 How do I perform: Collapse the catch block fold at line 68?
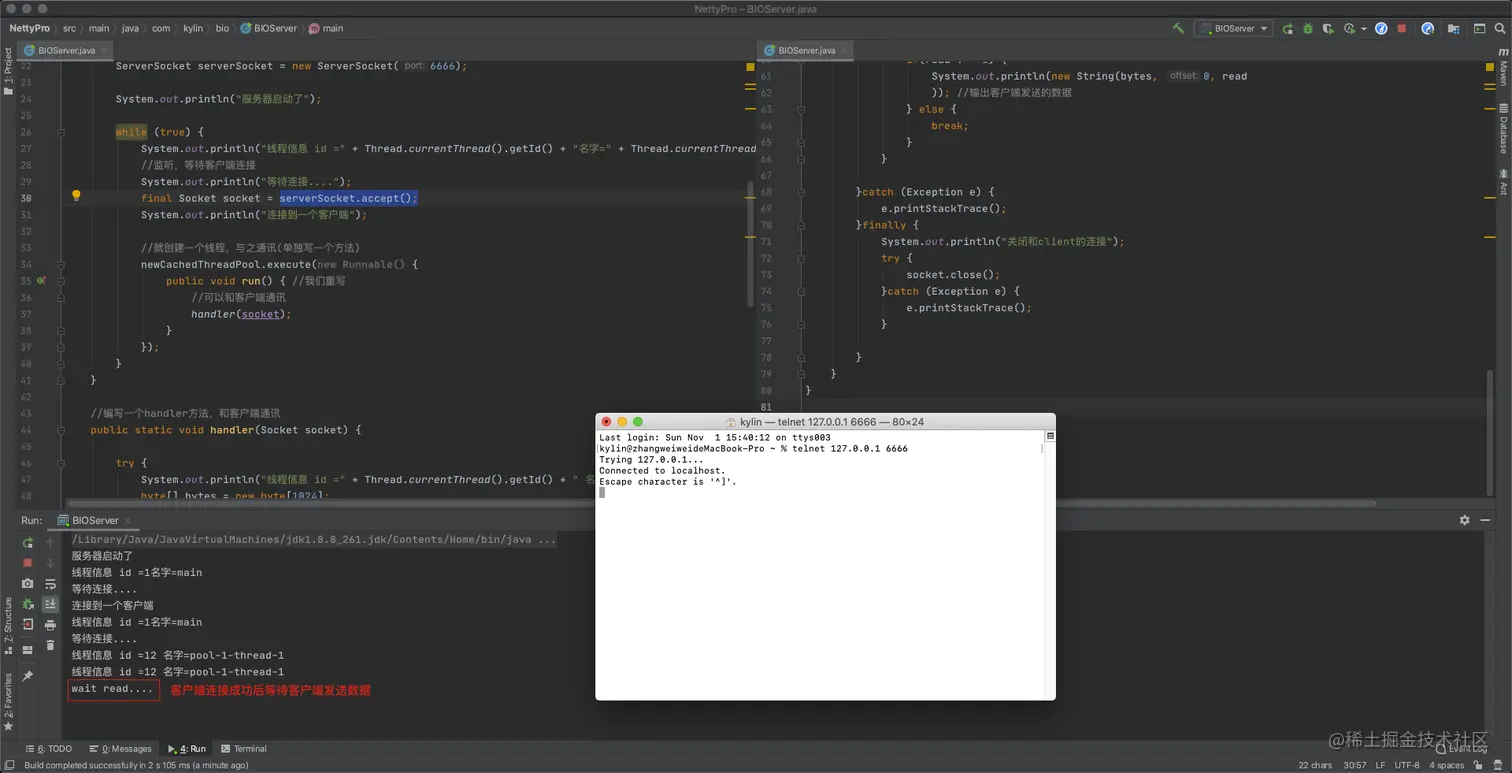(x=801, y=192)
